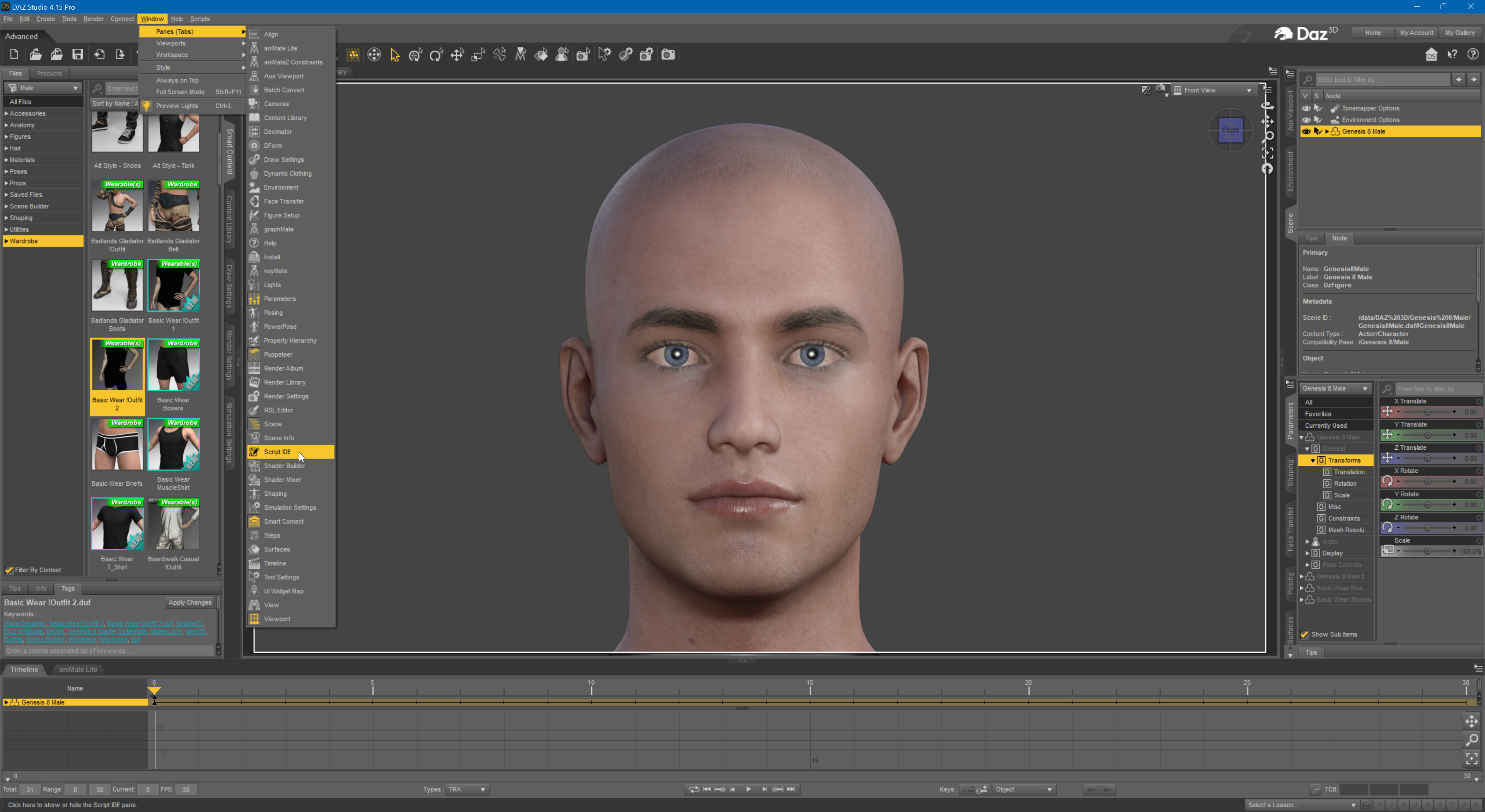Toggle visibility of Tonemapper Options
This screenshot has height=812, width=1485.
tap(1306, 108)
